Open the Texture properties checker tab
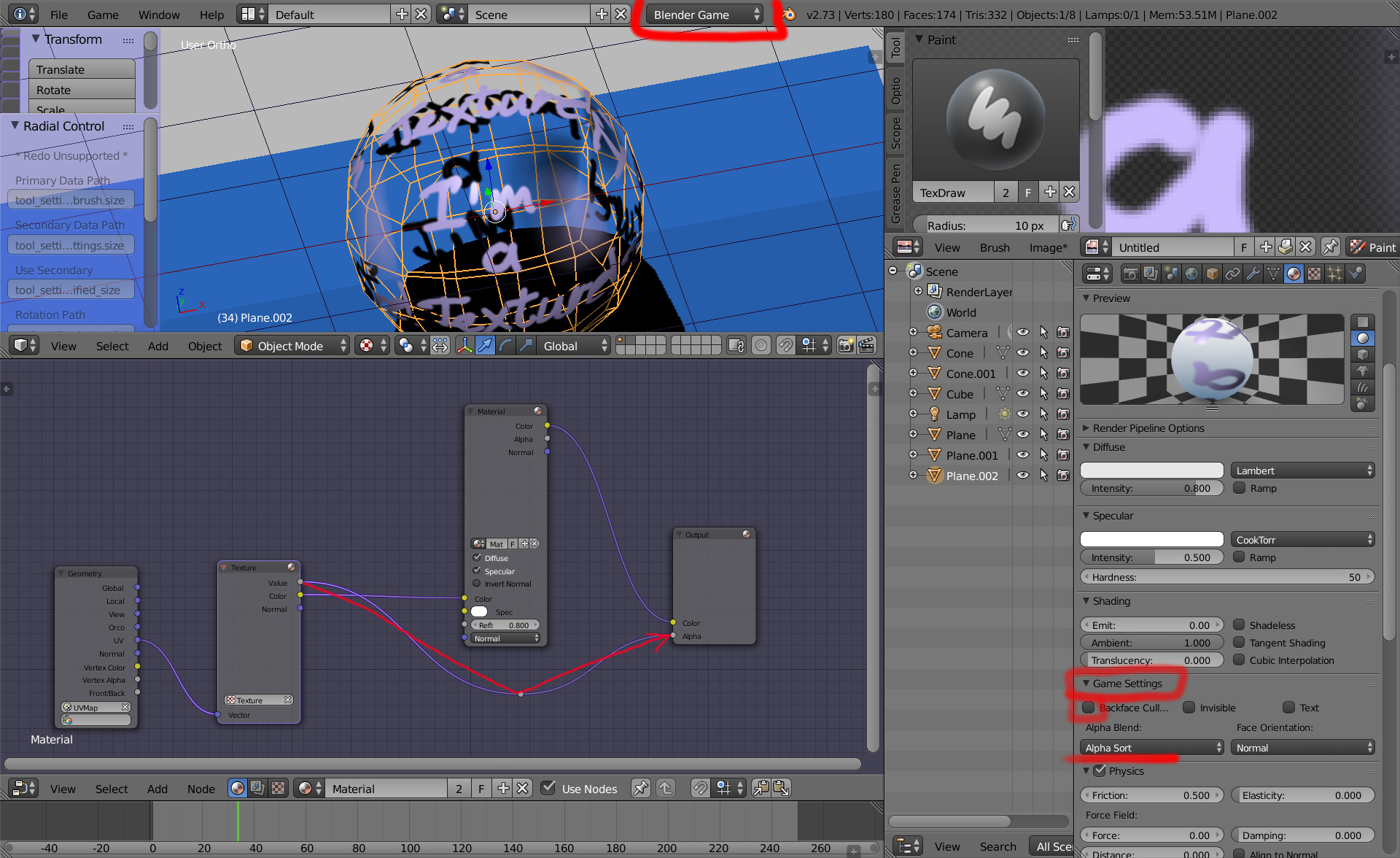Image resolution: width=1400 pixels, height=858 pixels. 1314,274
